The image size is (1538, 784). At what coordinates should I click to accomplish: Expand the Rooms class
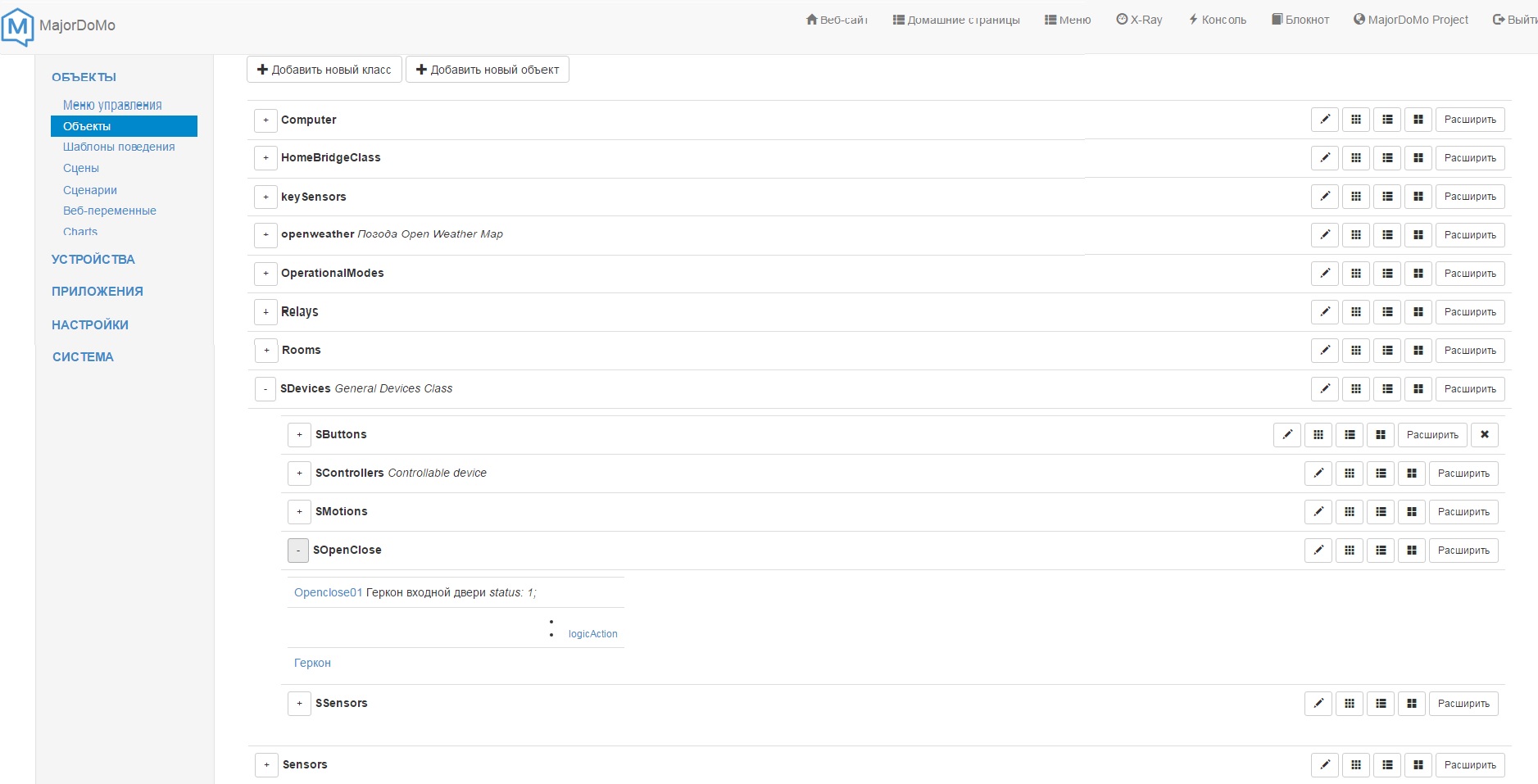(x=266, y=351)
